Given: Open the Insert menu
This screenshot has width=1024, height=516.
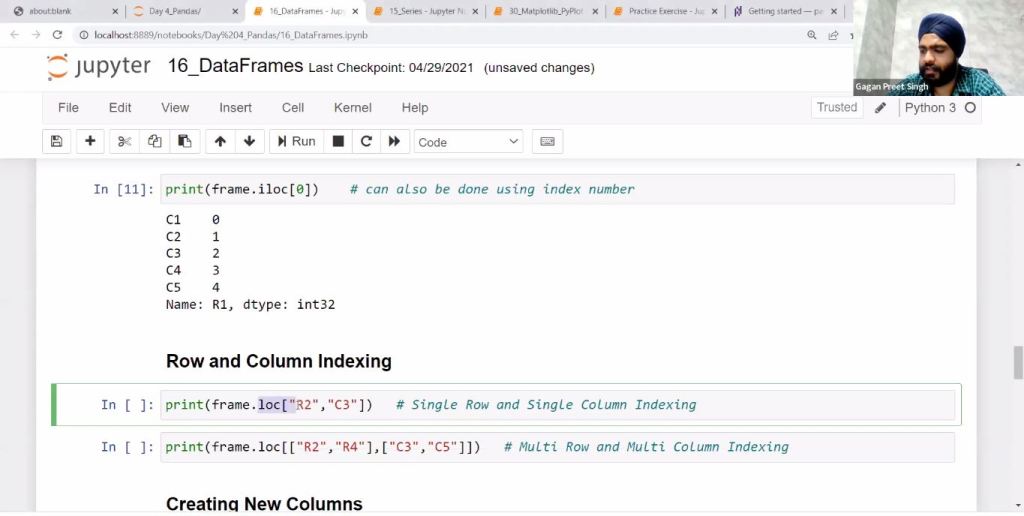Looking at the screenshot, I should coord(235,108).
